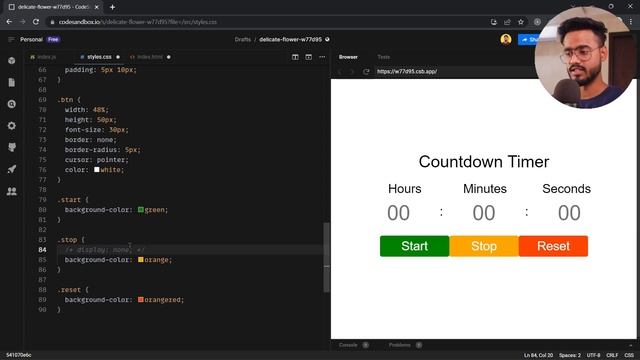Screen dimensions: 640x360
Task: Open the GitHub icon in the left sidebar
Action: (x=11, y=147)
